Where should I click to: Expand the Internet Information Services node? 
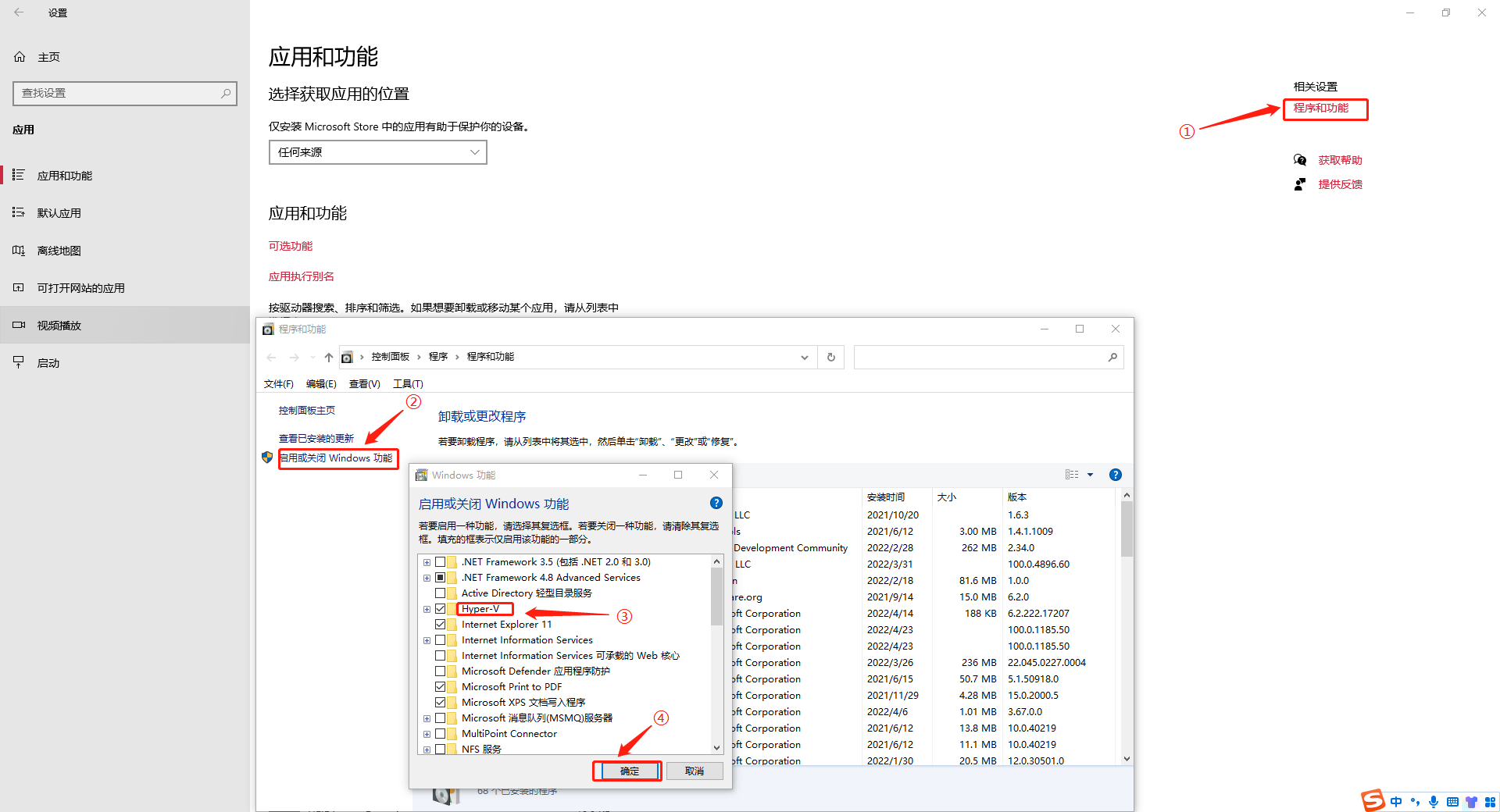pyautogui.click(x=427, y=639)
